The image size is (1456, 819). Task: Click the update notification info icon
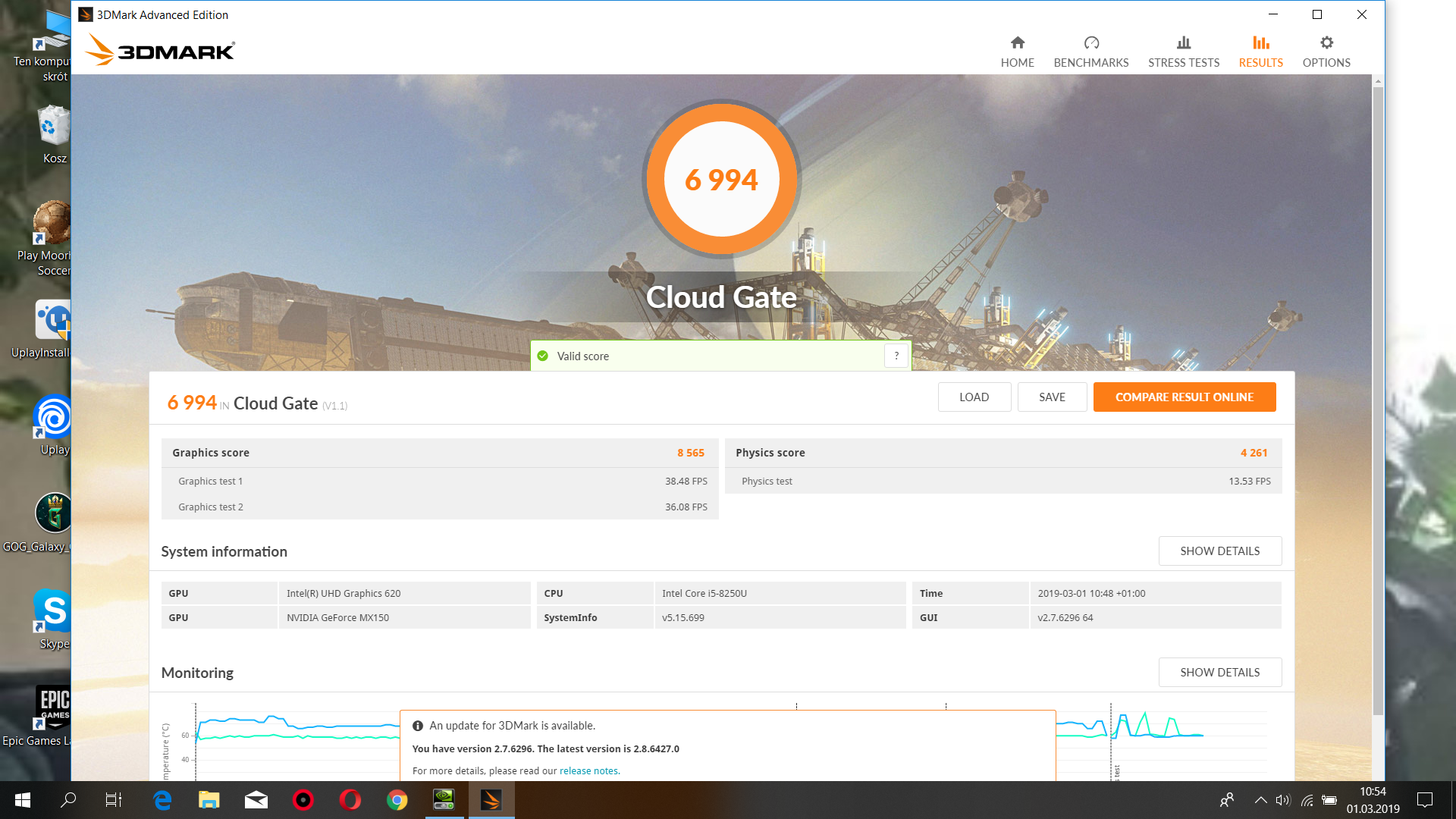417,726
